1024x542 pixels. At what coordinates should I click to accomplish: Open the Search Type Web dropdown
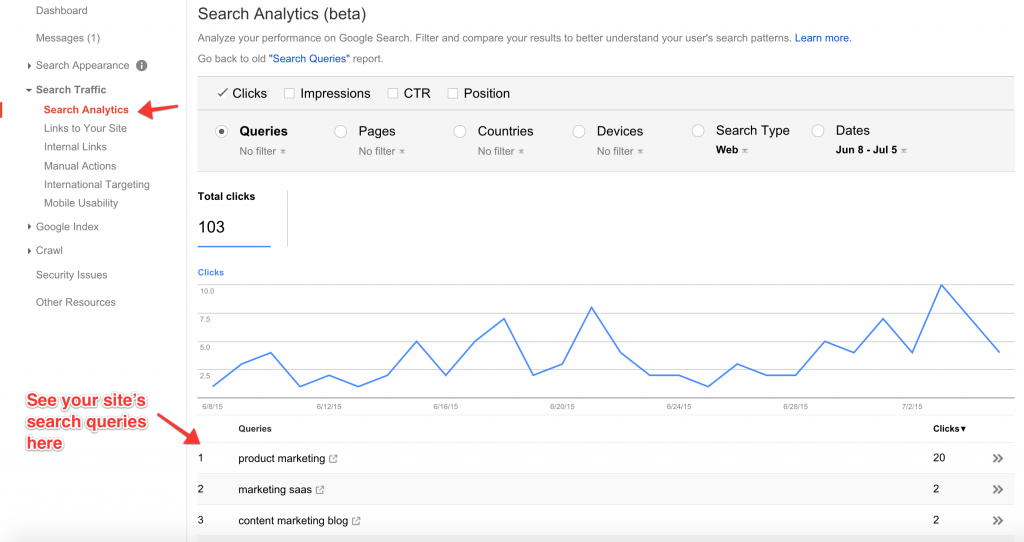(732, 150)
